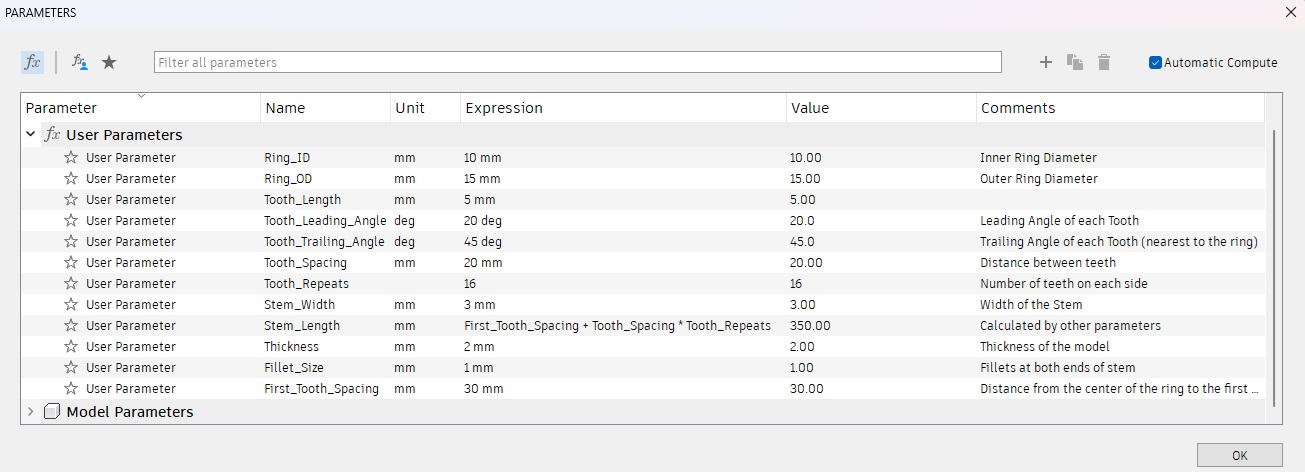Delete parameter using trash icon
The width and height of the screenshot is (1305, 472).
point(1104,62)
